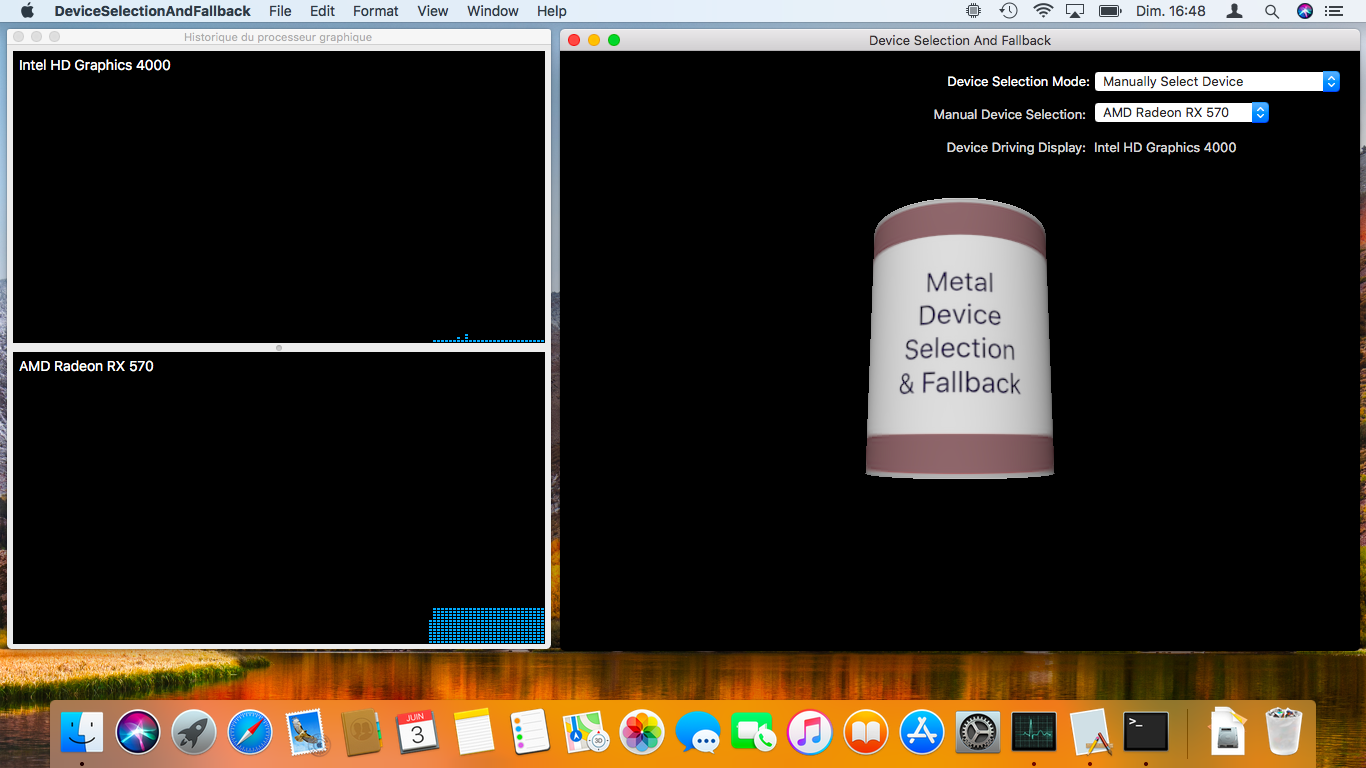Switch to Activity Monitor in the Dock
1366x768 pixels.
coord(1034,732)
